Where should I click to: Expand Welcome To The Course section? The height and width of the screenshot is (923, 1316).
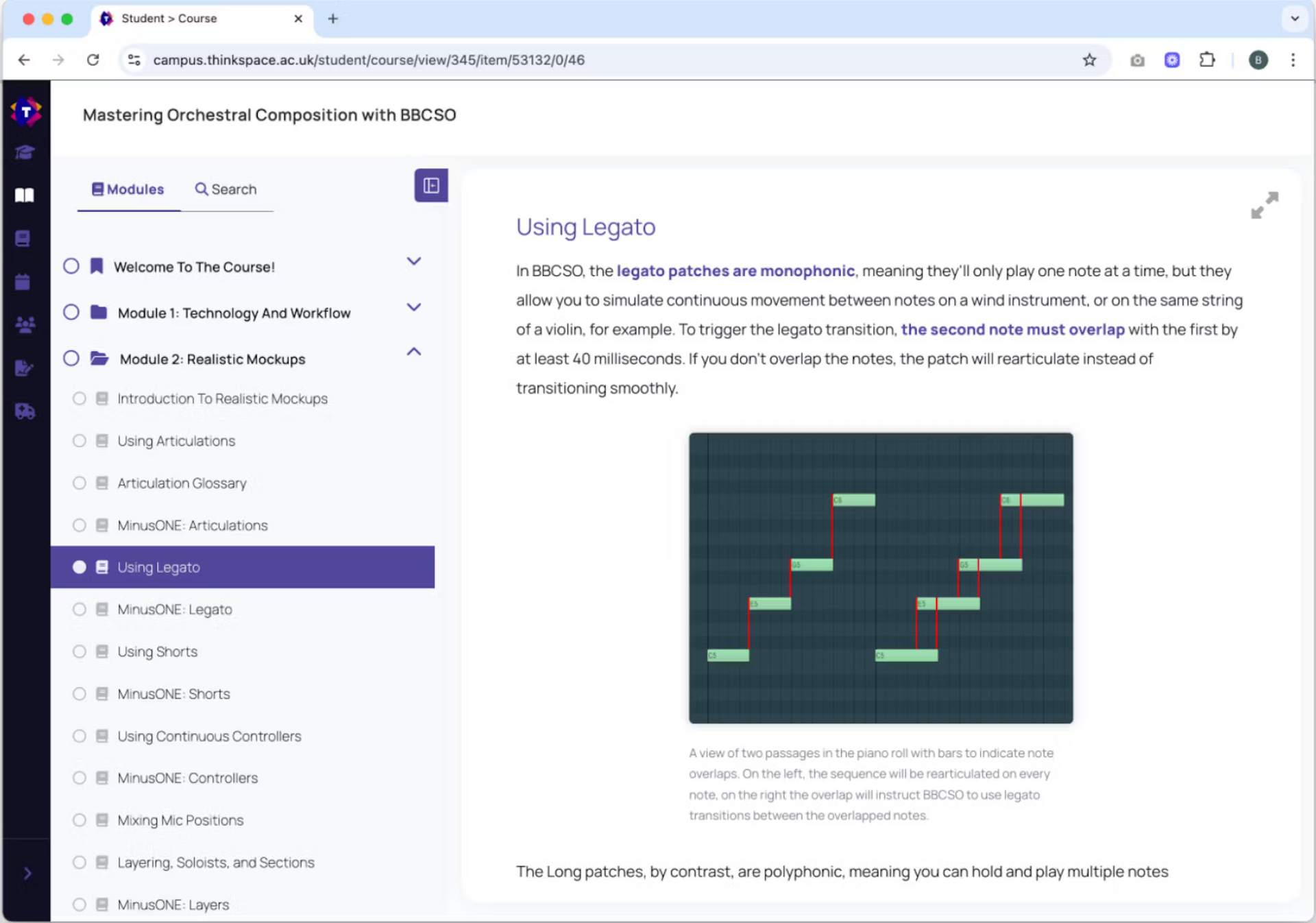[x=413, y=261]
